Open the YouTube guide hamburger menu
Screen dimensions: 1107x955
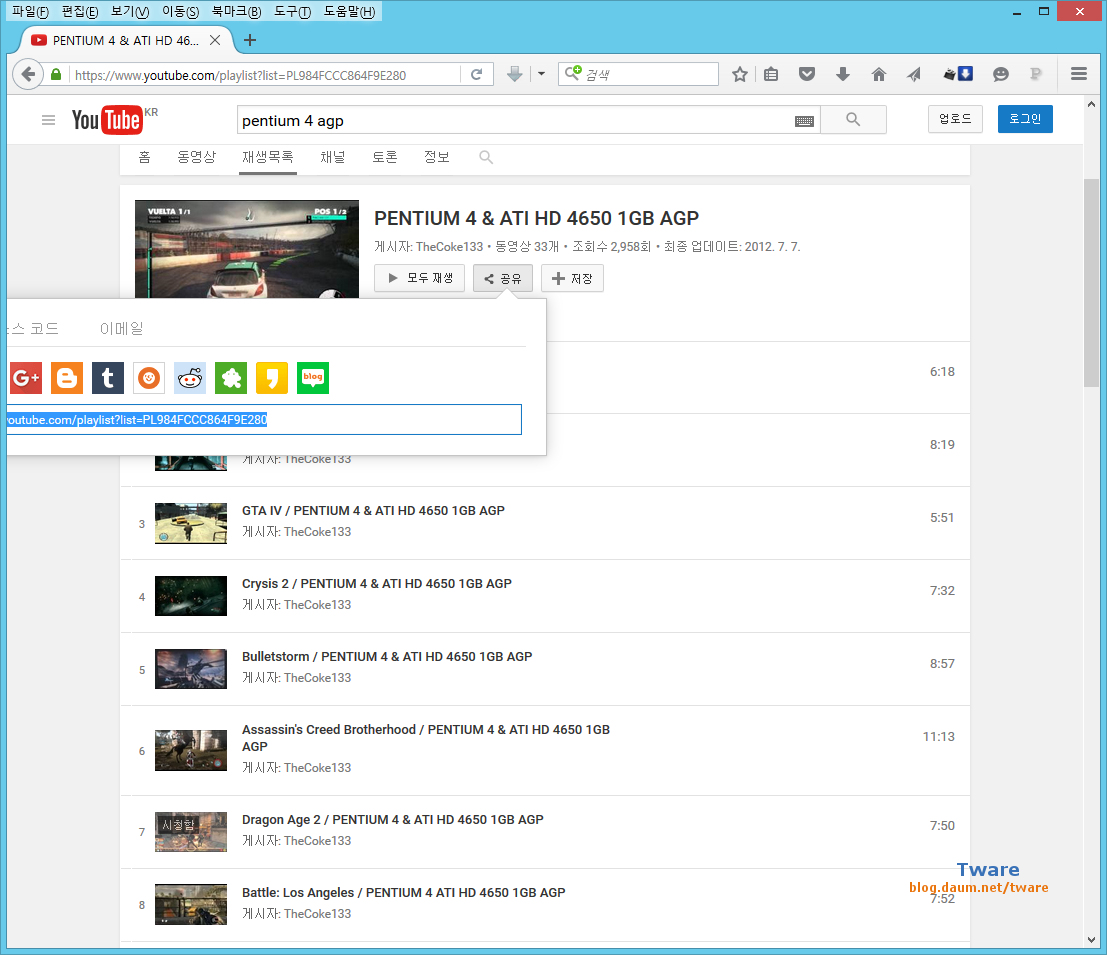coord(48,120)
